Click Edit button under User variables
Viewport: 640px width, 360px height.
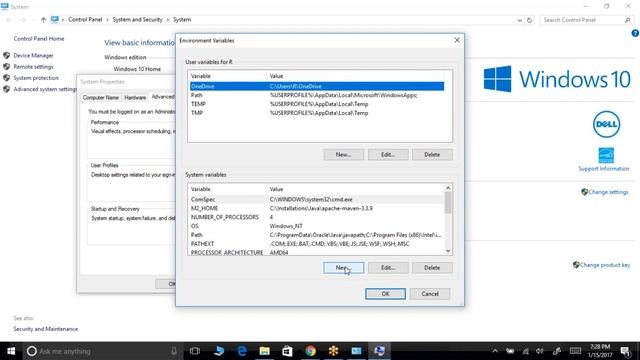(388, 155)
